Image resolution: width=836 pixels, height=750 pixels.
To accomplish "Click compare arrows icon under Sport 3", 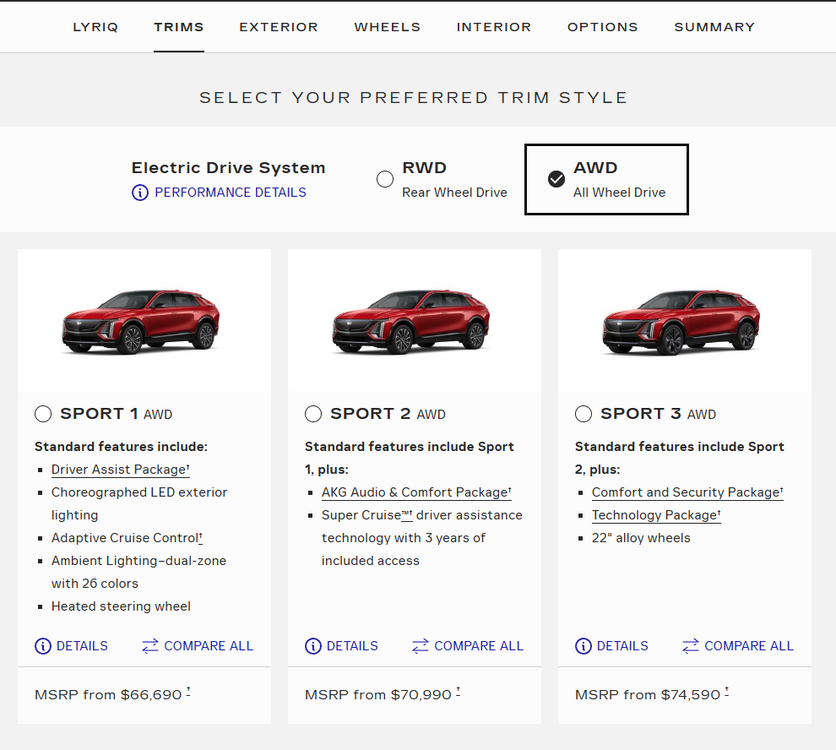I will coord(690,646).
